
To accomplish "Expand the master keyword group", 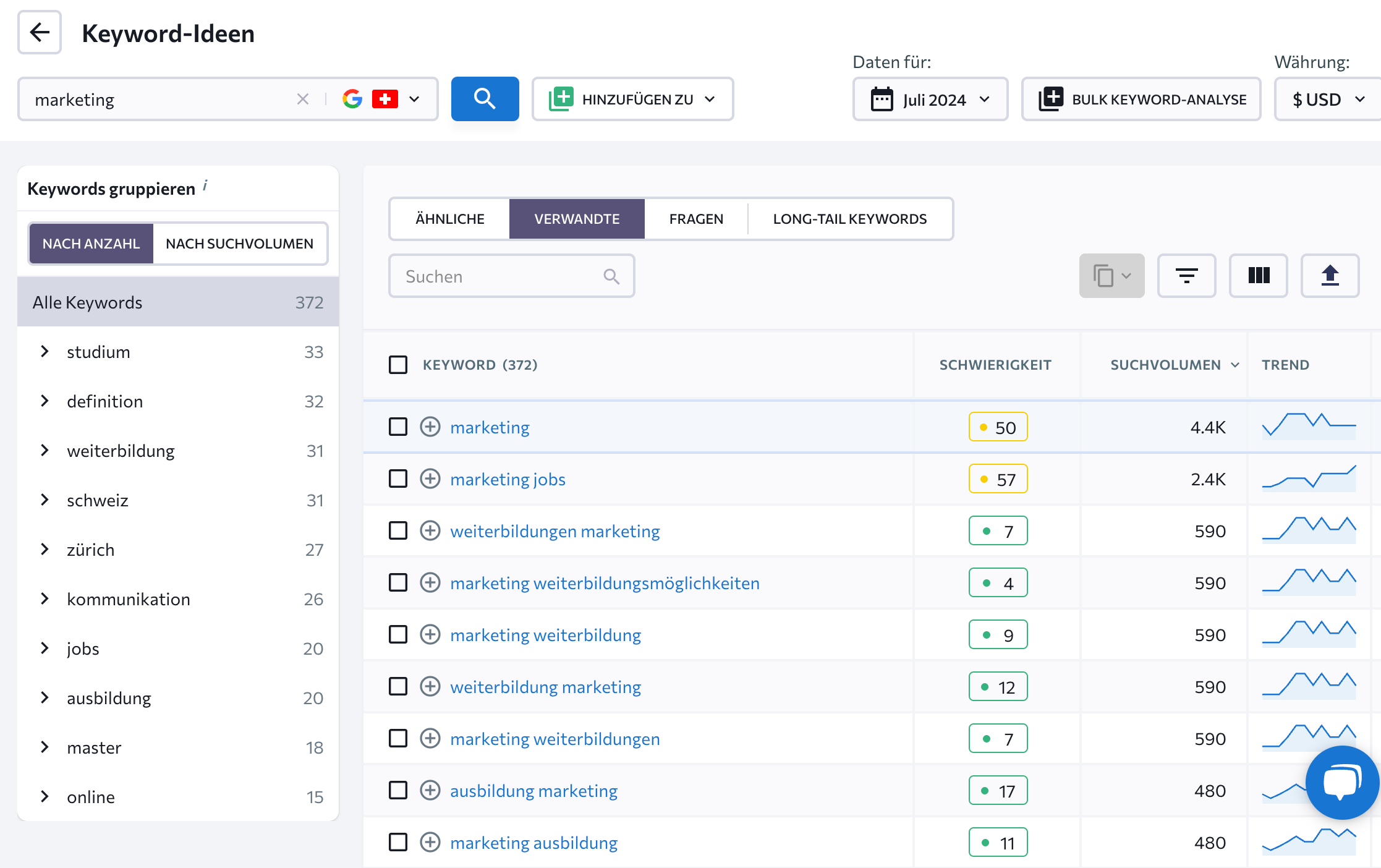I will (x=45, y=747).
